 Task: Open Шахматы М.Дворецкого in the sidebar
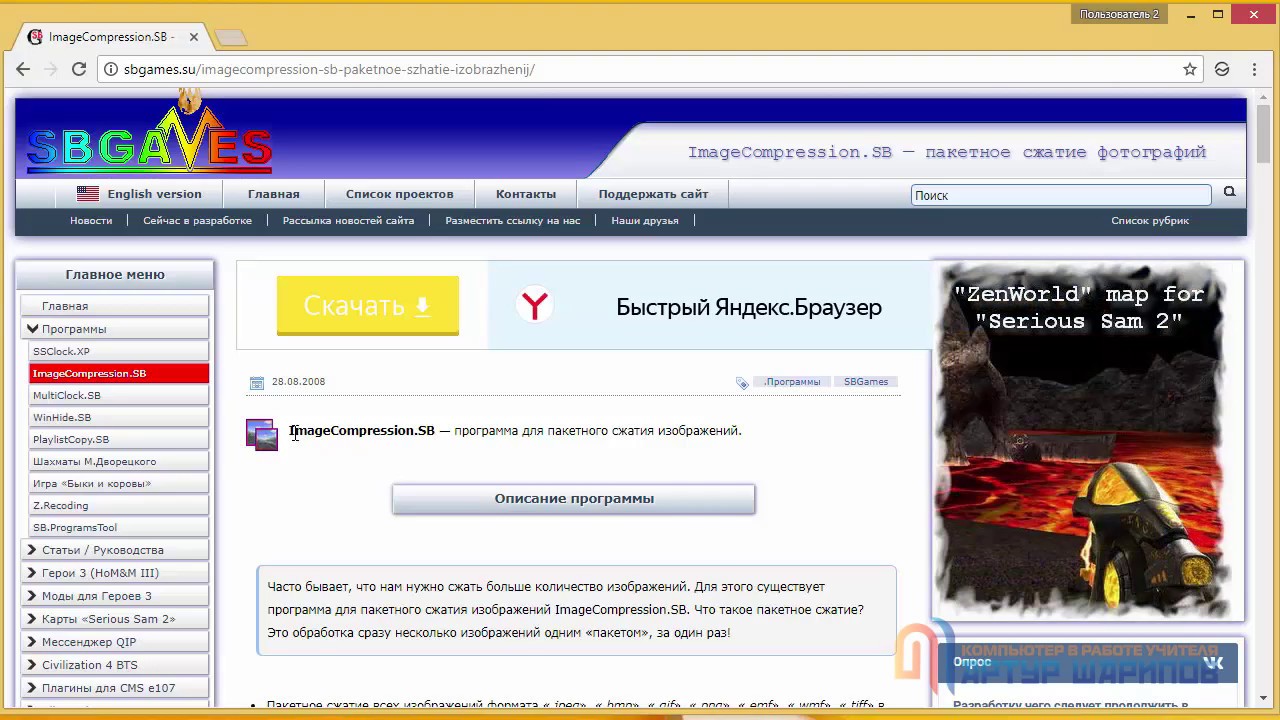point(119,461)
